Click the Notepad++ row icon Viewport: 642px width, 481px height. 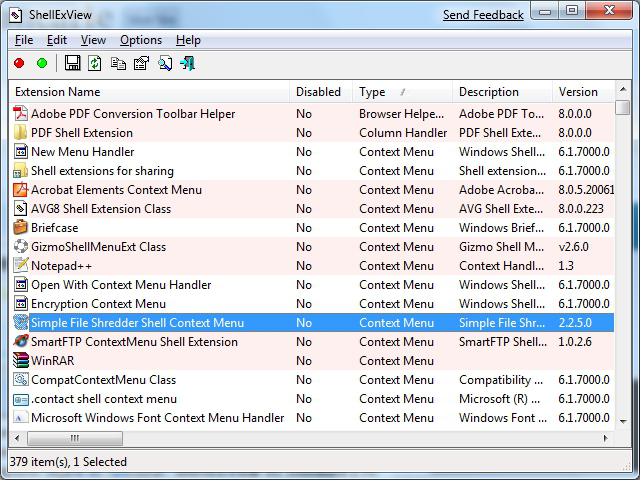pos(20,266)
